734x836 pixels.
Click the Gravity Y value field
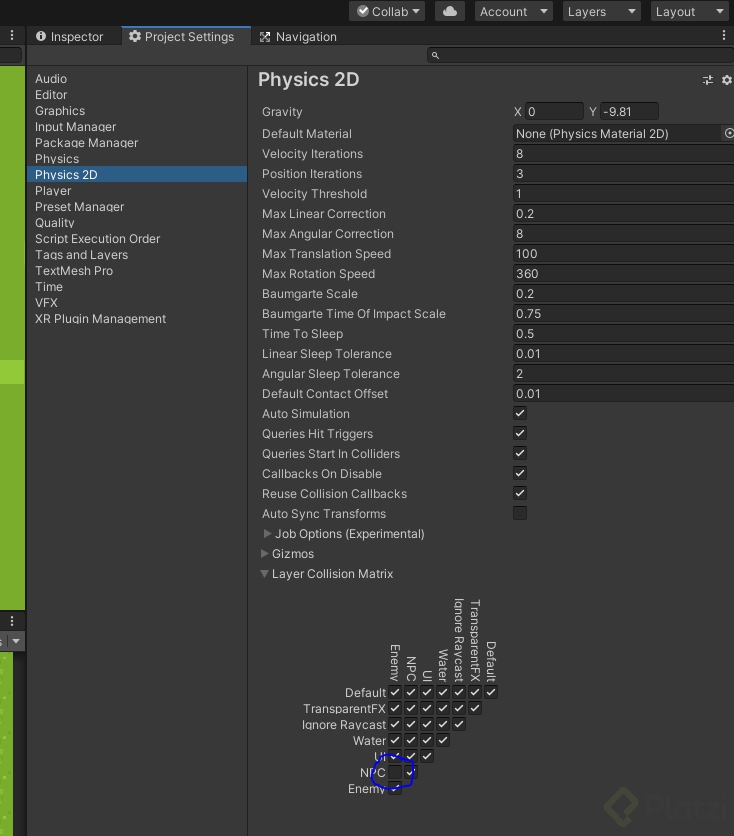[x=629, y=112]
